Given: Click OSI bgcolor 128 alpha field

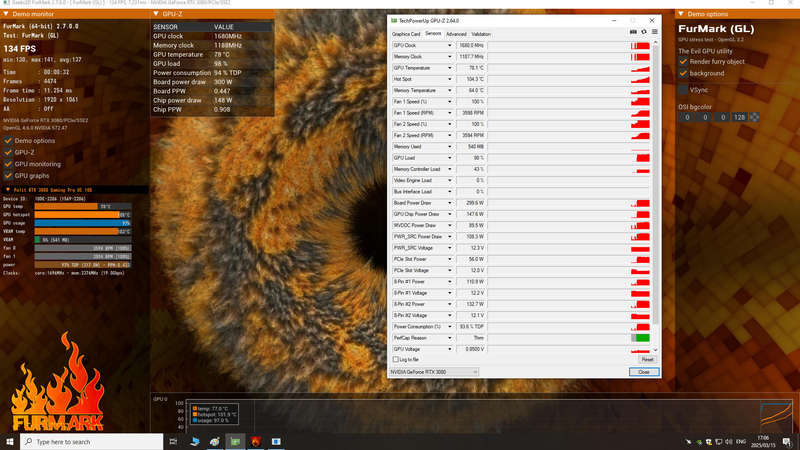Looking at the screenshot, I should pos(739,117).
